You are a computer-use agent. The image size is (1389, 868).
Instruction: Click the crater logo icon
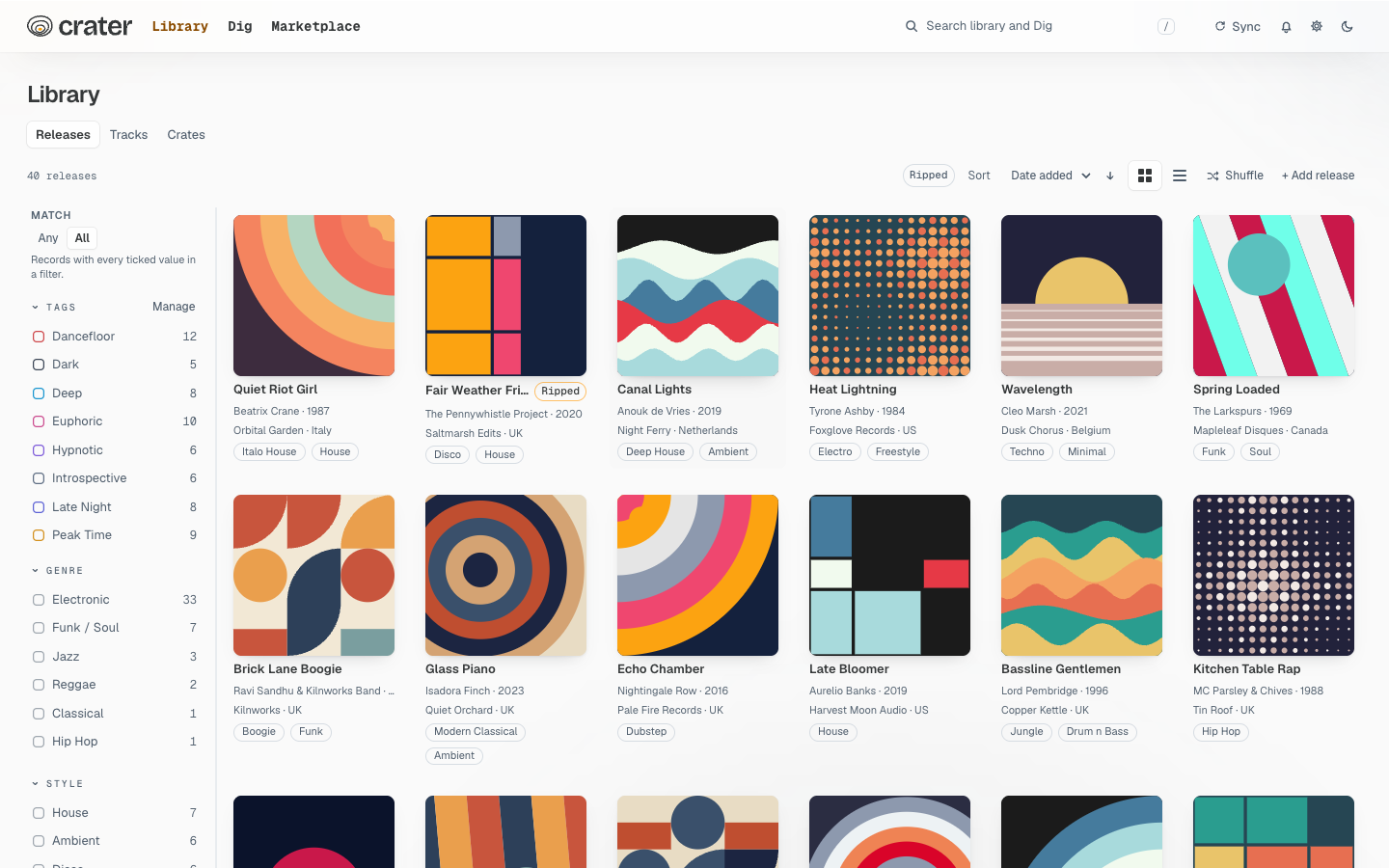click(x=40, y=26)
